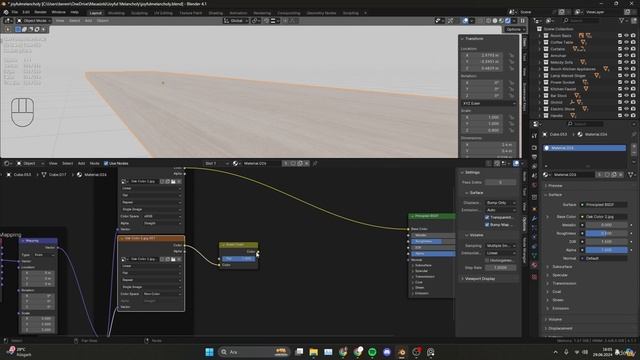Disable rendering of Armchair collection

coord(633,56)
